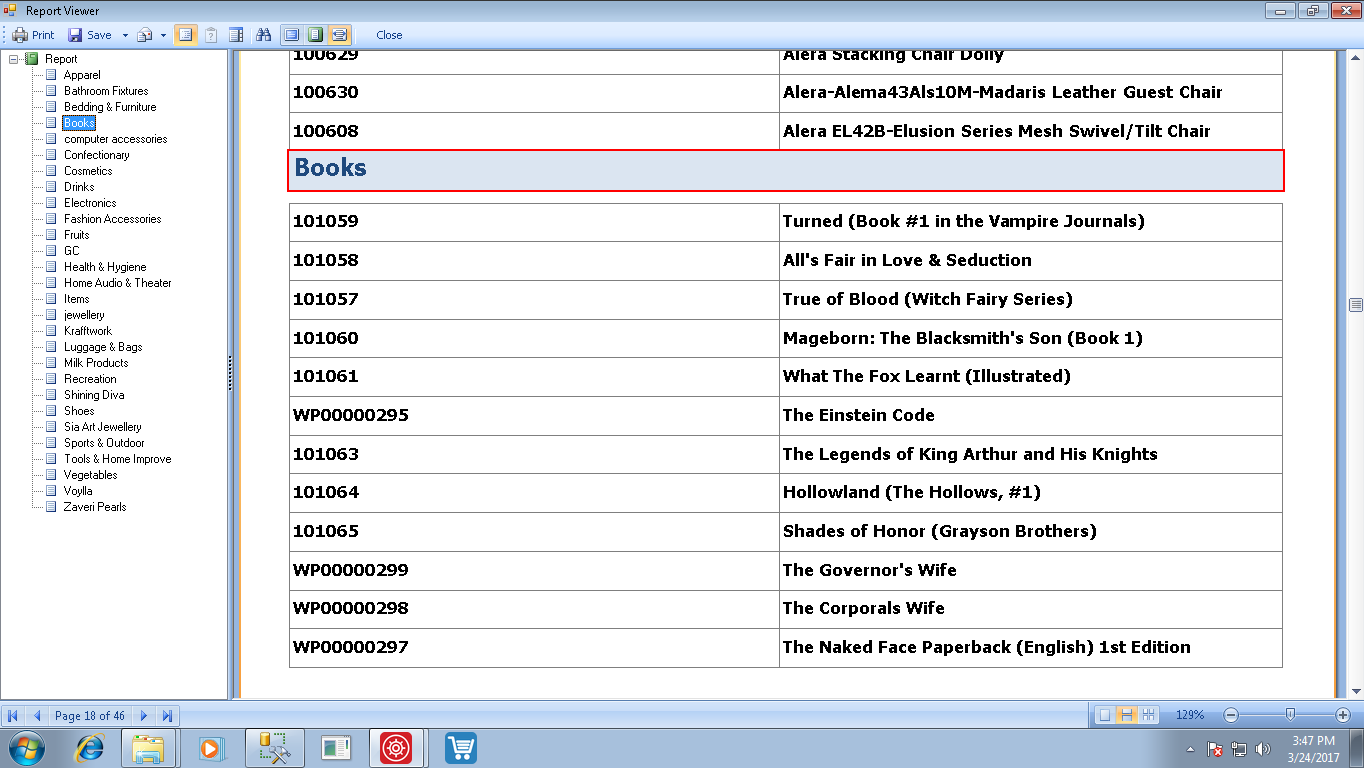Select Sports & Outdoor category
The image size is (1364, 768).
(104, 443)
